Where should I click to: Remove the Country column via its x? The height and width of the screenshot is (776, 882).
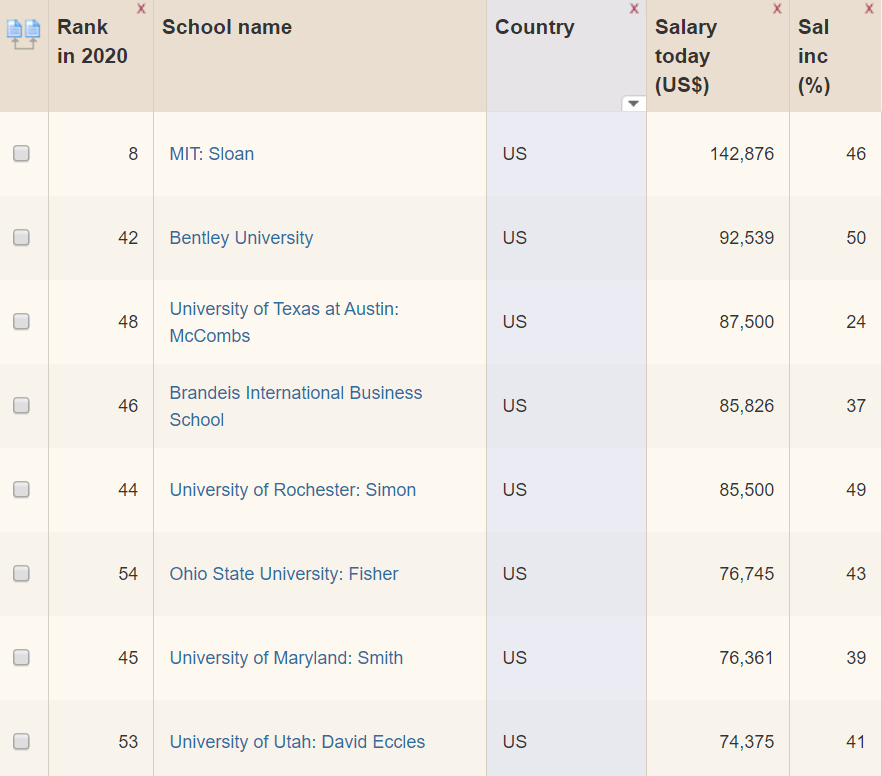[x=634, y=8]
